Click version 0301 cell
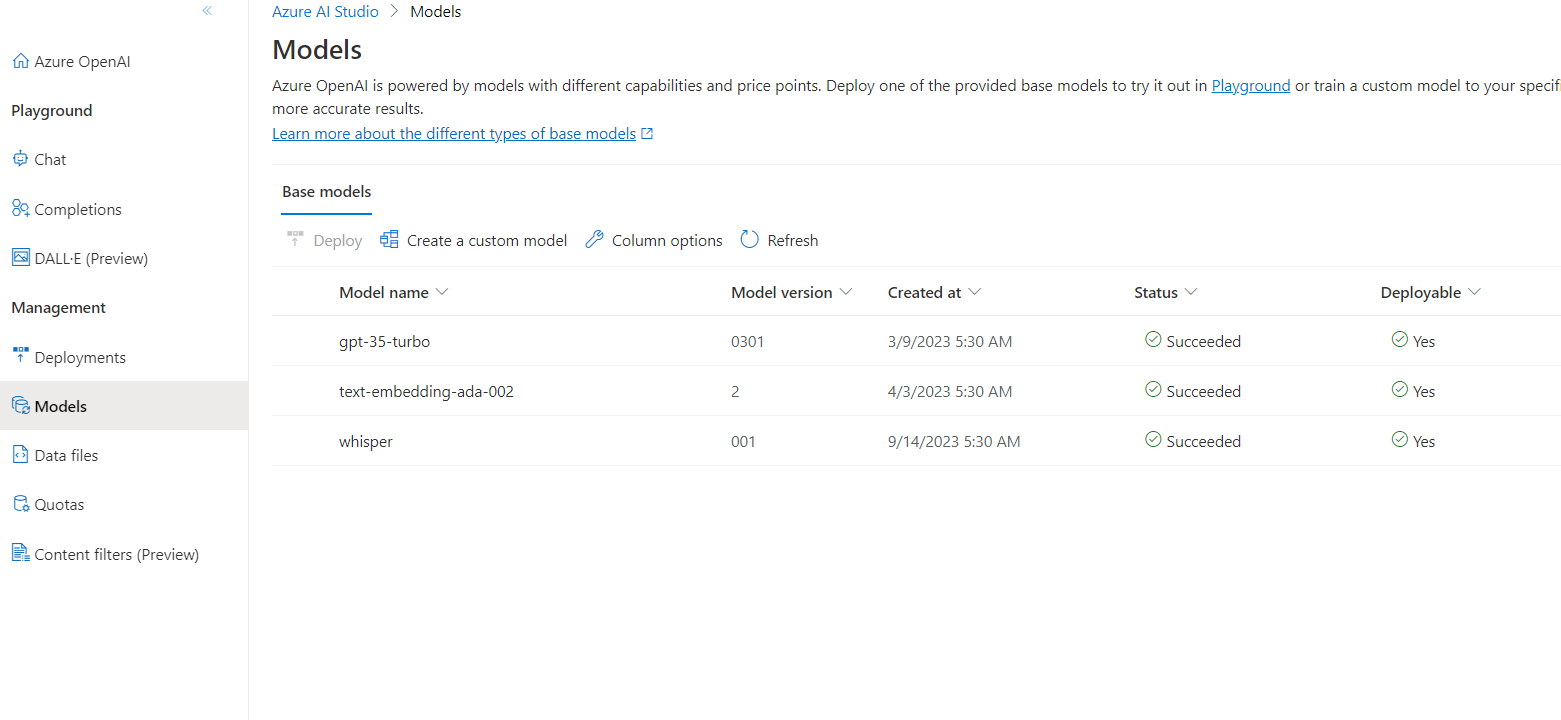The height and width of the screenshot is (720, 1561). (747, 341)
